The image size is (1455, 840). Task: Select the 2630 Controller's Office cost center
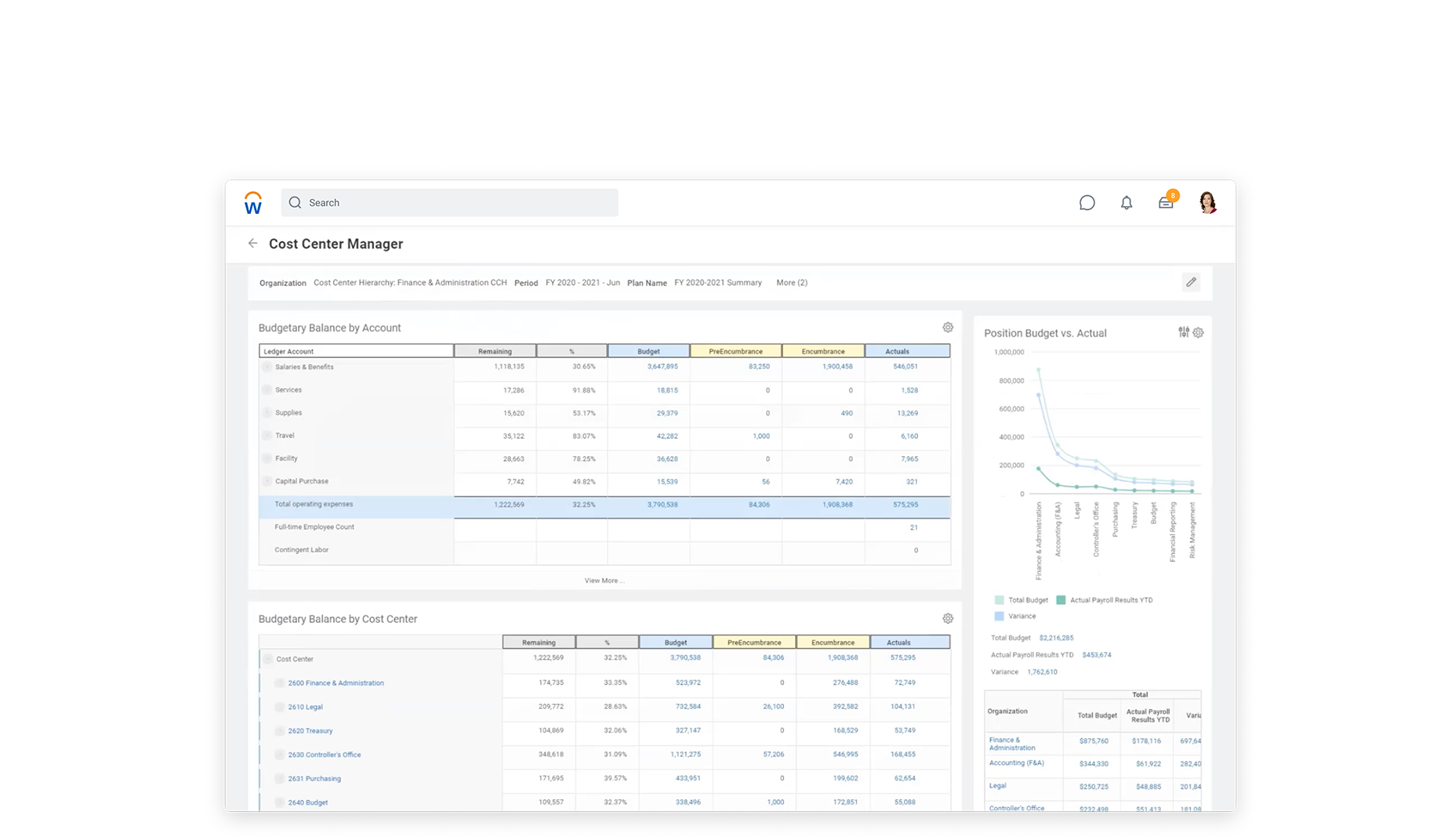(323, 755)
